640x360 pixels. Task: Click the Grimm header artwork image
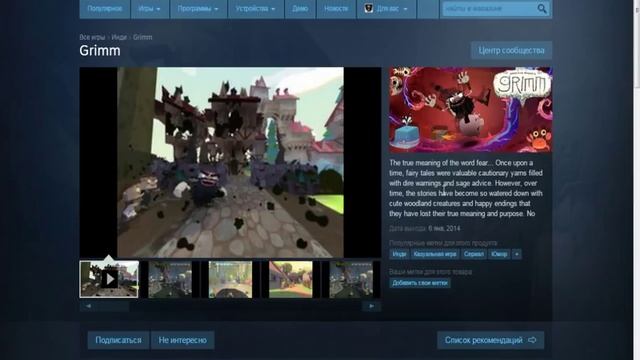pos(470,110)
